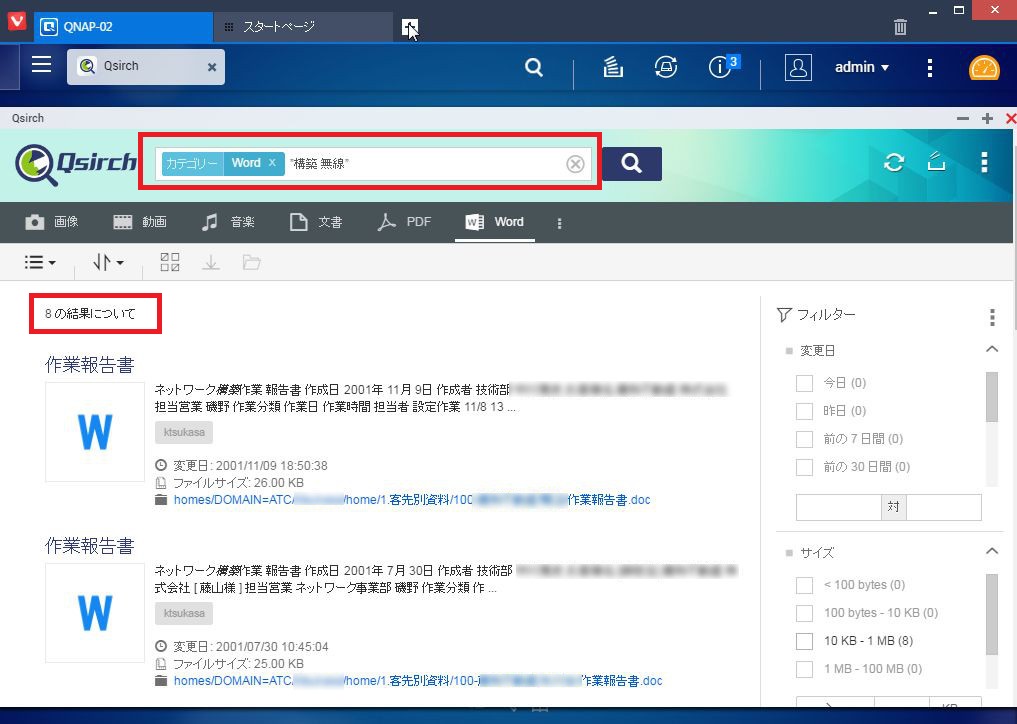Check the 100 bytes - 10 KB filter
Screen dimensions: 1017x724
804,612
